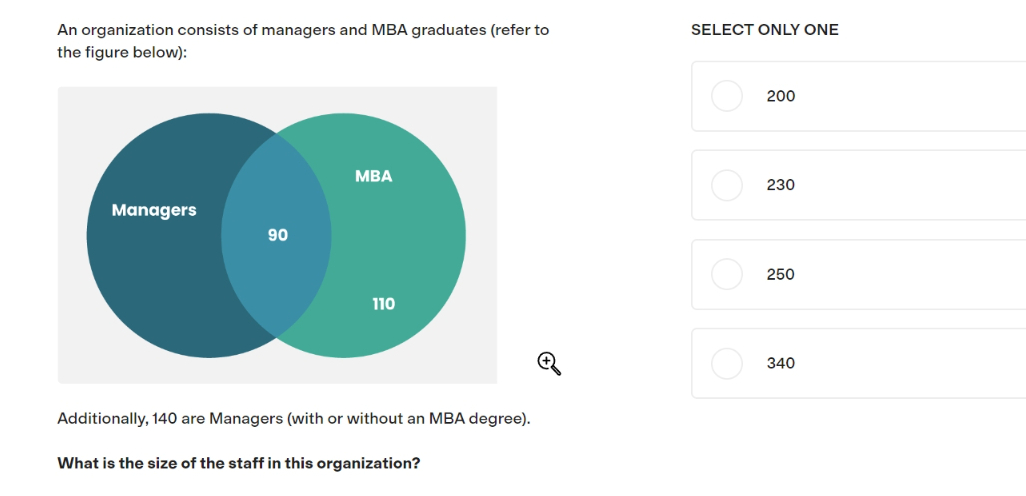1026x496 pixels.
Task: Select the 200 radio button
Action: pos(726,96)
